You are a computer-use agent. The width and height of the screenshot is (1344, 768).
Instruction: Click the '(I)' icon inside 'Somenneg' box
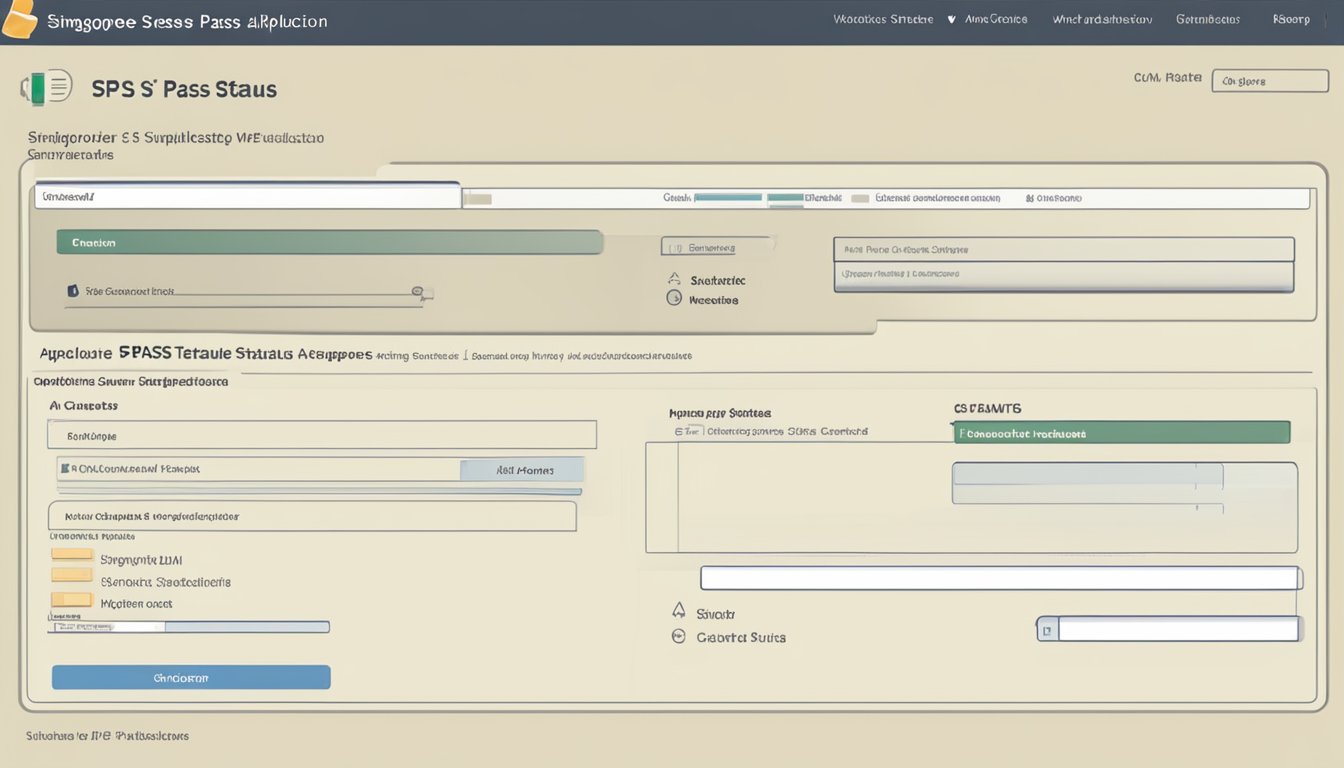pos(675,247)
